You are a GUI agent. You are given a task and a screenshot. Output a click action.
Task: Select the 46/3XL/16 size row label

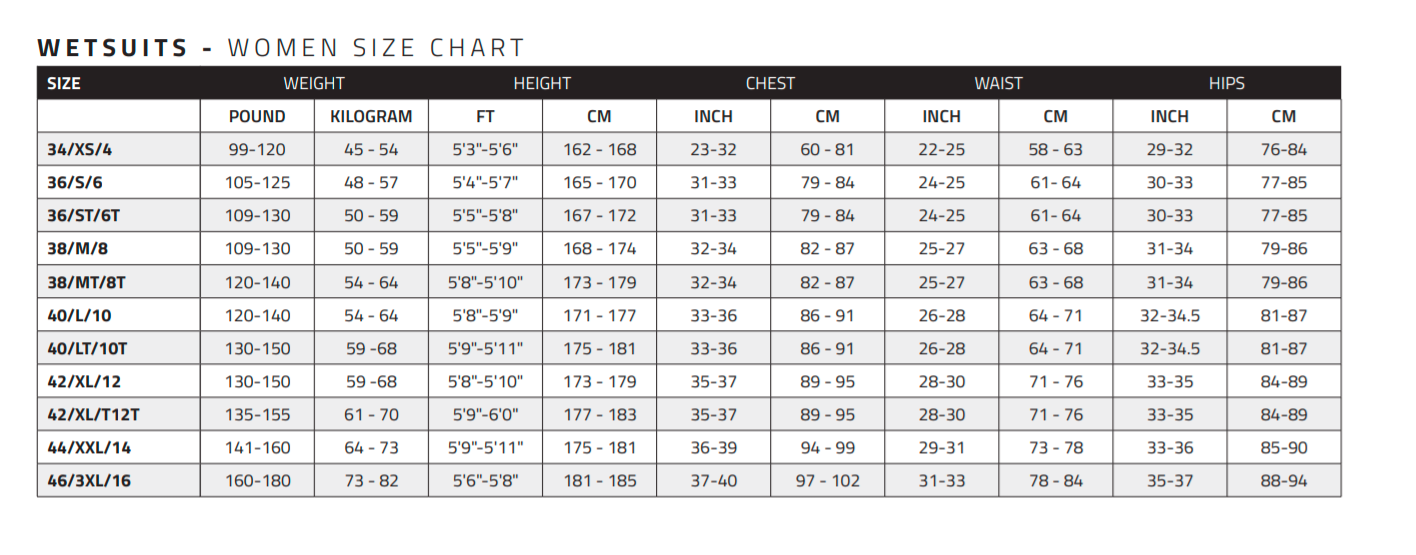[89, 481]
